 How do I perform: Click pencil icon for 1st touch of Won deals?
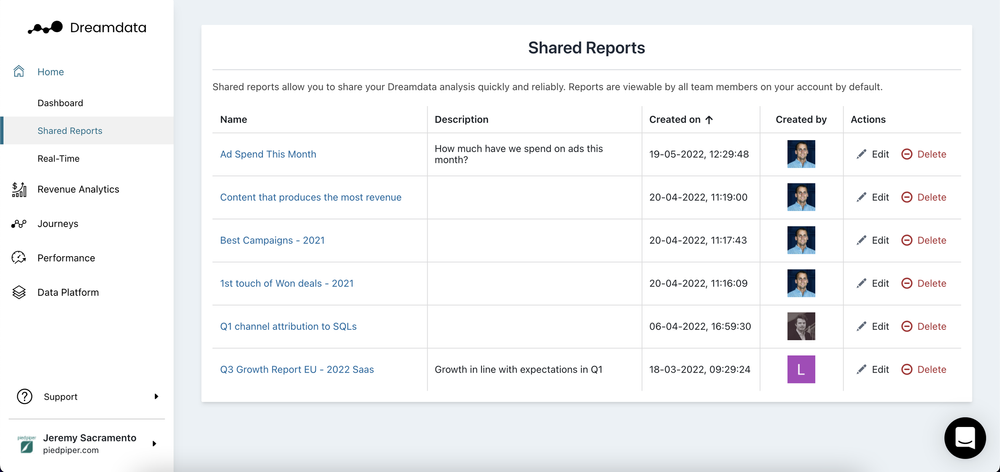[x=862, y=283]
